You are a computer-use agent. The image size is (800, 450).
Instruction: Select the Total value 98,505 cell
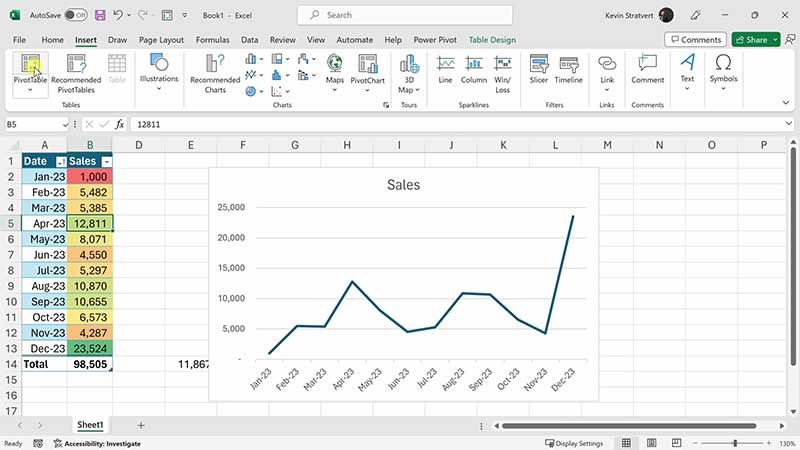90,364
